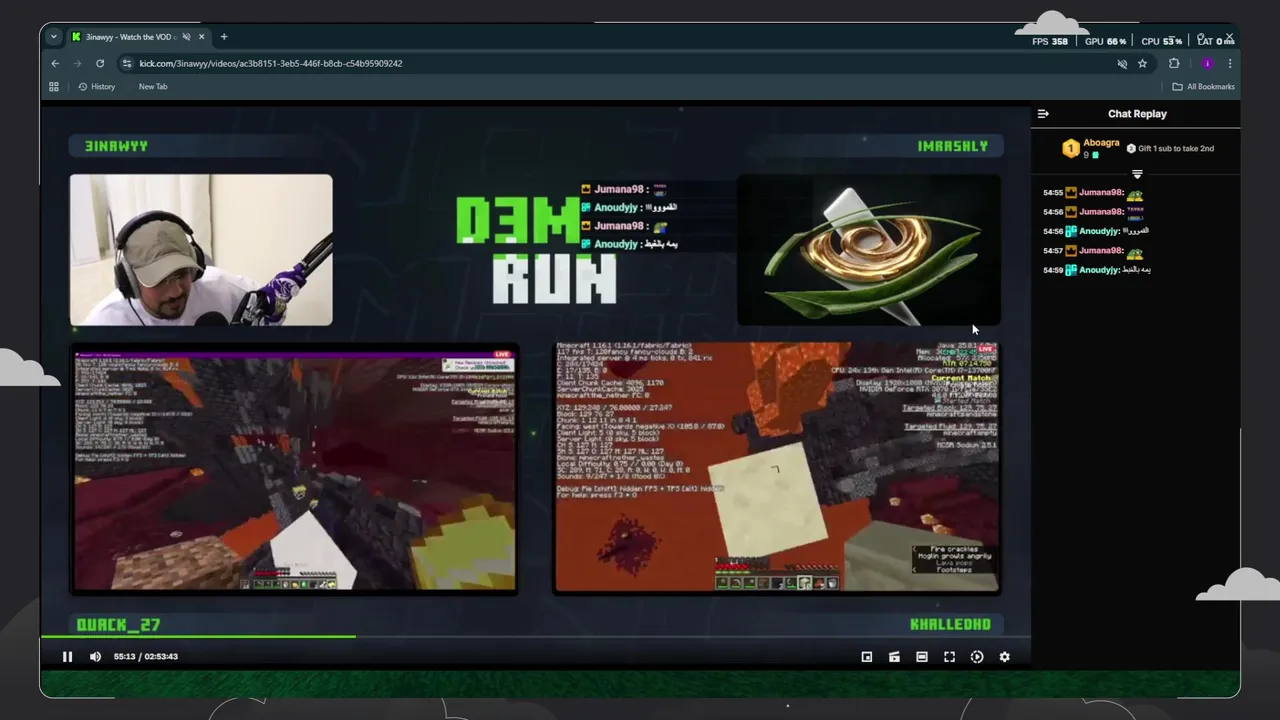Open the tab search dropdown arrow
The width and height of the screenshot is (1280, 720).
point(53,37)
